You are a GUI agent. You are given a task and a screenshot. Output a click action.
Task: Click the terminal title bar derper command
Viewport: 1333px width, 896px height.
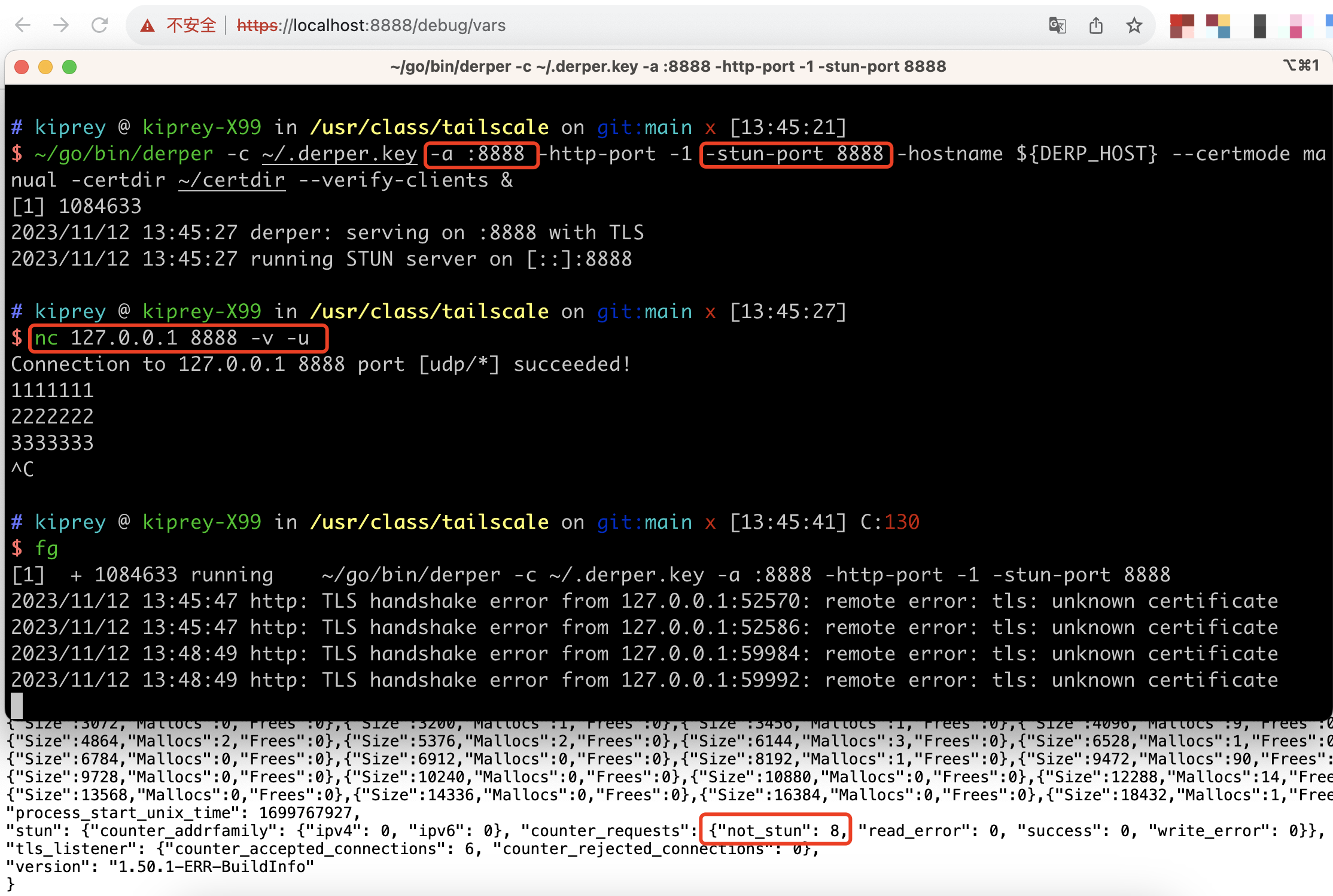pyautogui.click(x=668, y=66)
